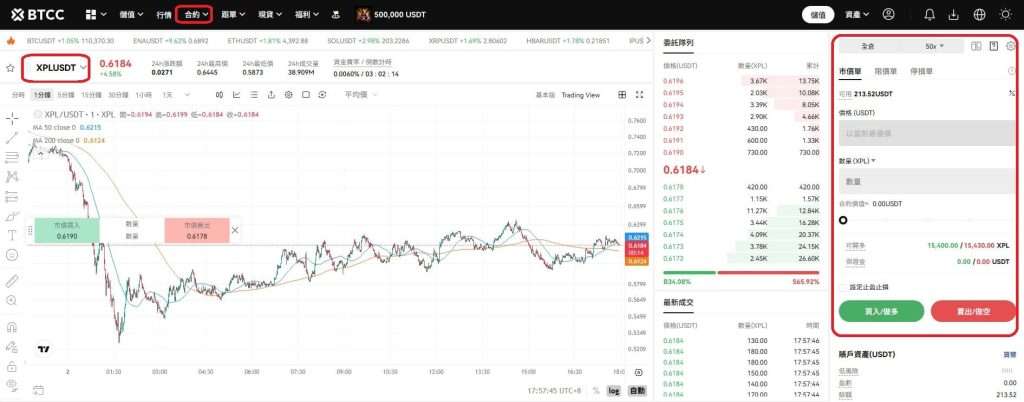Switch theme using the sun icon
Viewport: 1024px width, 402px height.
[1005, 15]
